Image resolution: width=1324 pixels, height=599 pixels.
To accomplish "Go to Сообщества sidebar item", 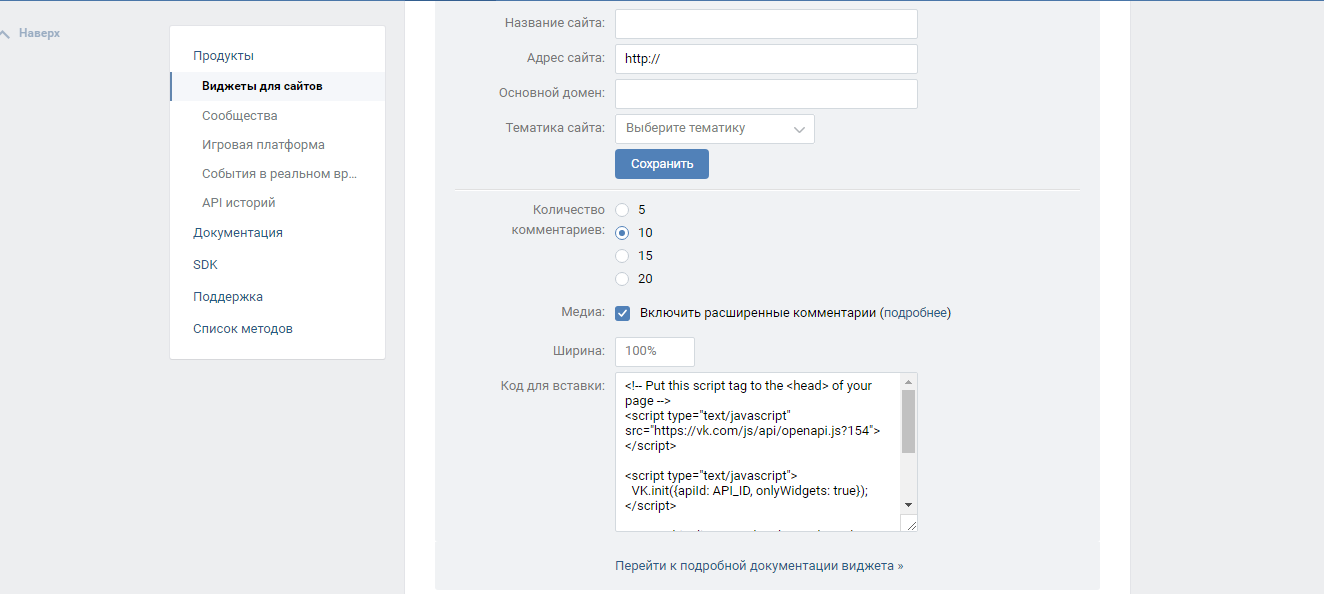I will point(239,116).
